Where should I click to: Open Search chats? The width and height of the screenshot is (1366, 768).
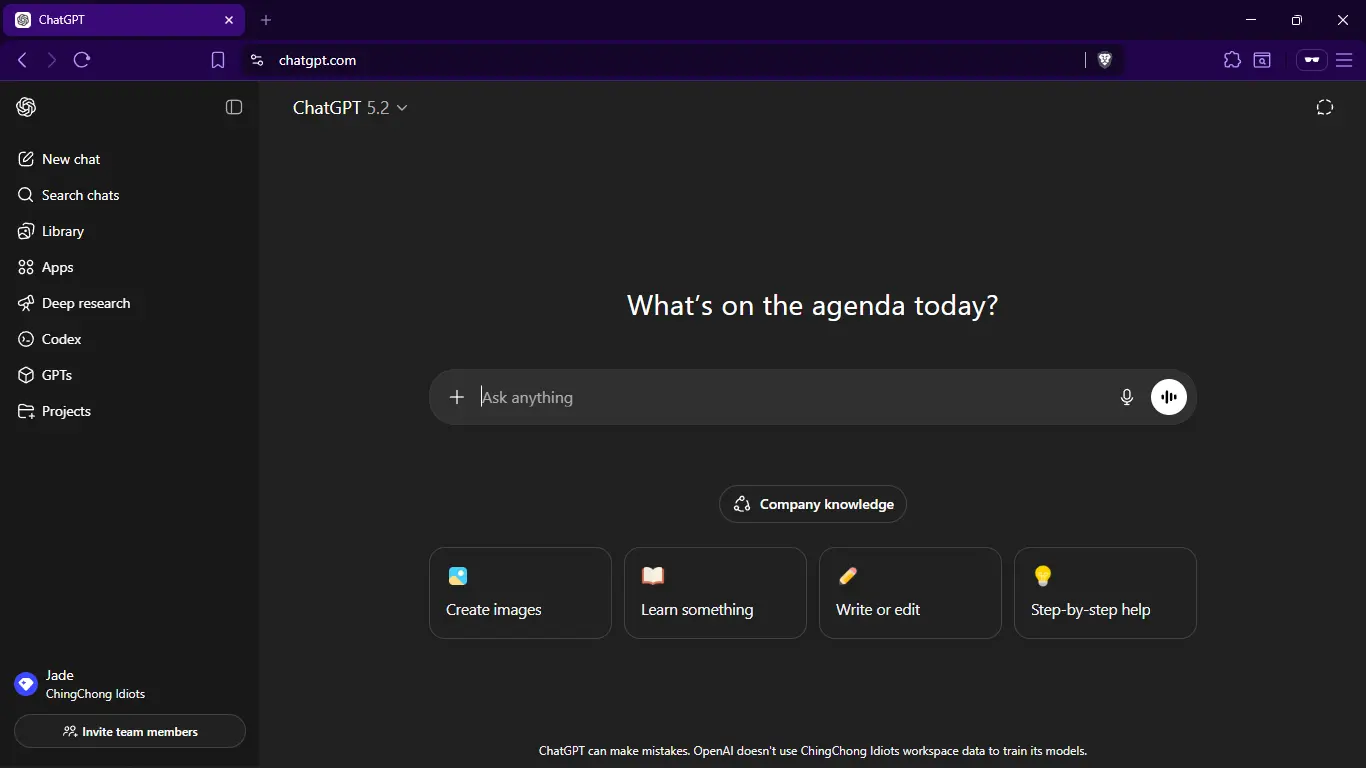[x=129, y=195]
